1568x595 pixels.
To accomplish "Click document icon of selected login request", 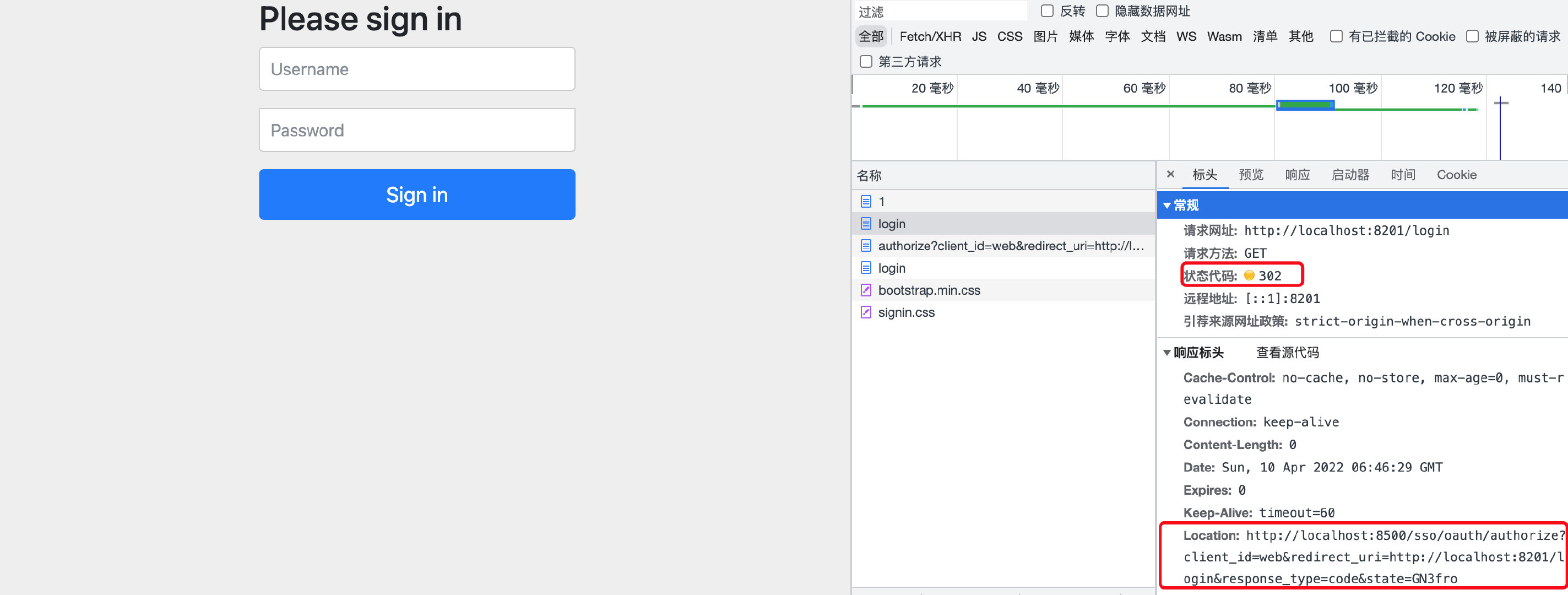I will [x=866, y=224].
